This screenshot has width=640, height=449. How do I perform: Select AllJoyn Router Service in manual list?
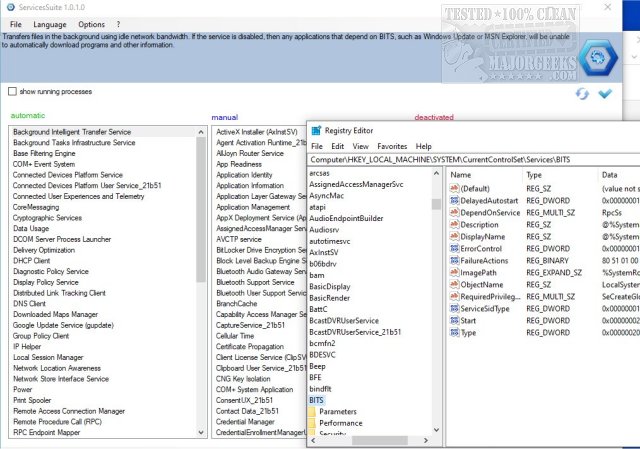[x=250, y=153]
